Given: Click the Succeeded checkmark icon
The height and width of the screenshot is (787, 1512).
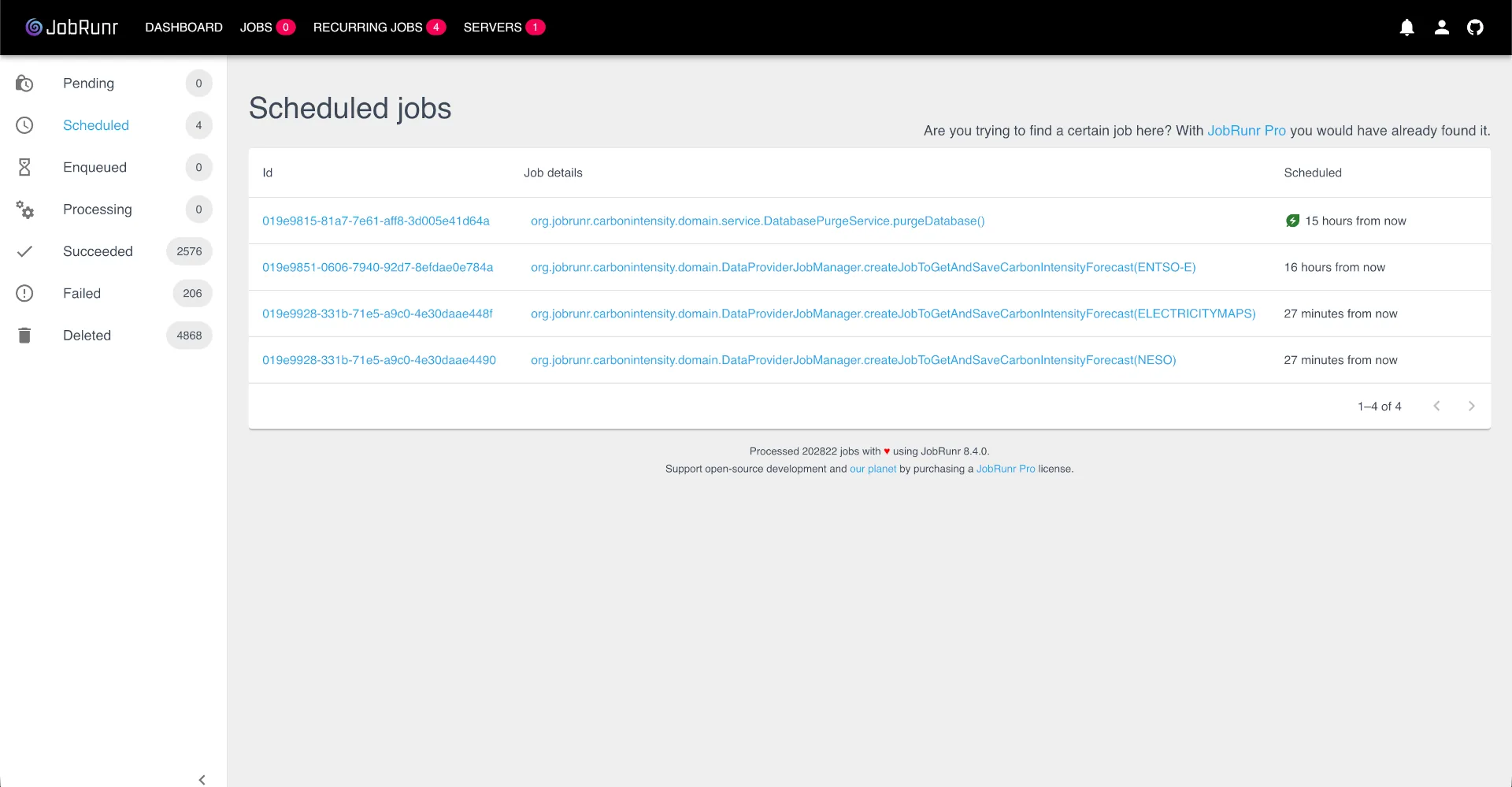Looking at the screenshot, I should [24, 251].
